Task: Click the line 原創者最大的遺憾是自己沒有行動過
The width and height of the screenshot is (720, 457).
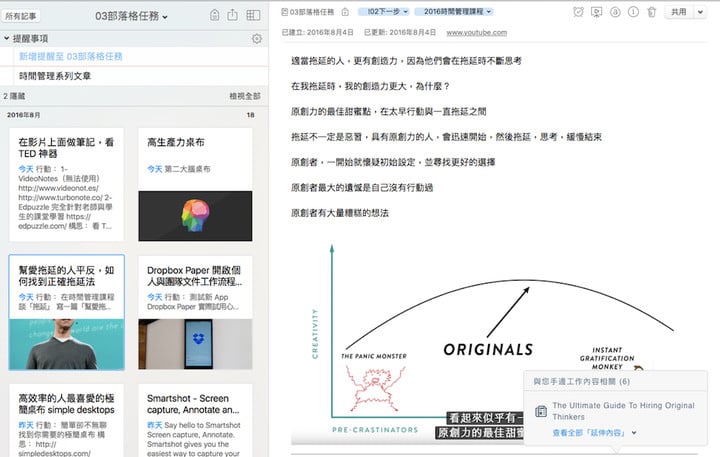Action: tap(362, 187)
